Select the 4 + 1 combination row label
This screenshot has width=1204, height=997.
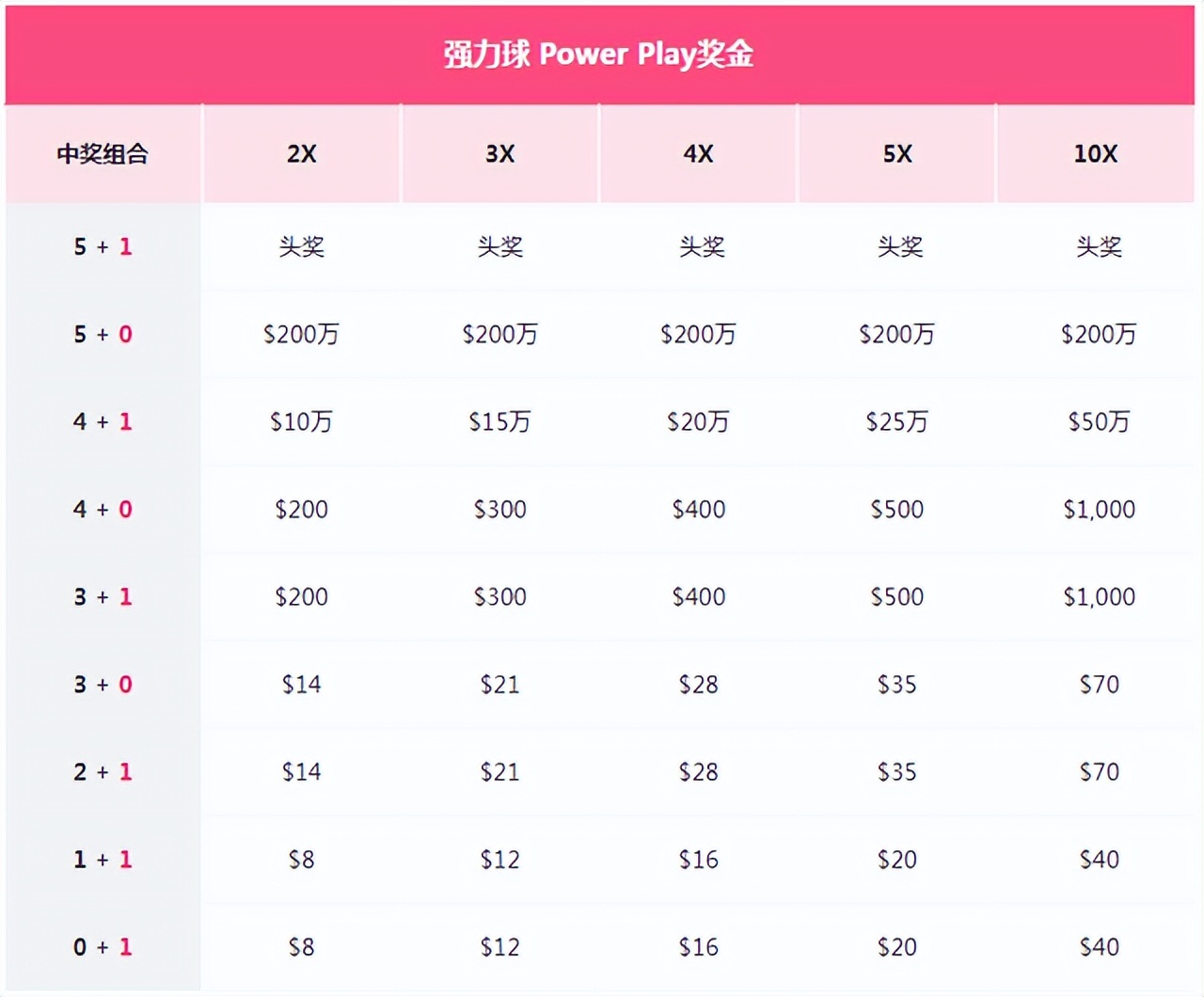click(103, 422)
